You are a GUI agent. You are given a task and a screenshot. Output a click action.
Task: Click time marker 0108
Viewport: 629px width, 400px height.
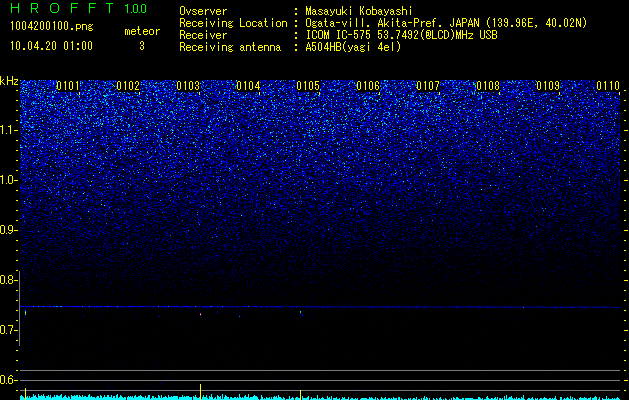[488, 86]
